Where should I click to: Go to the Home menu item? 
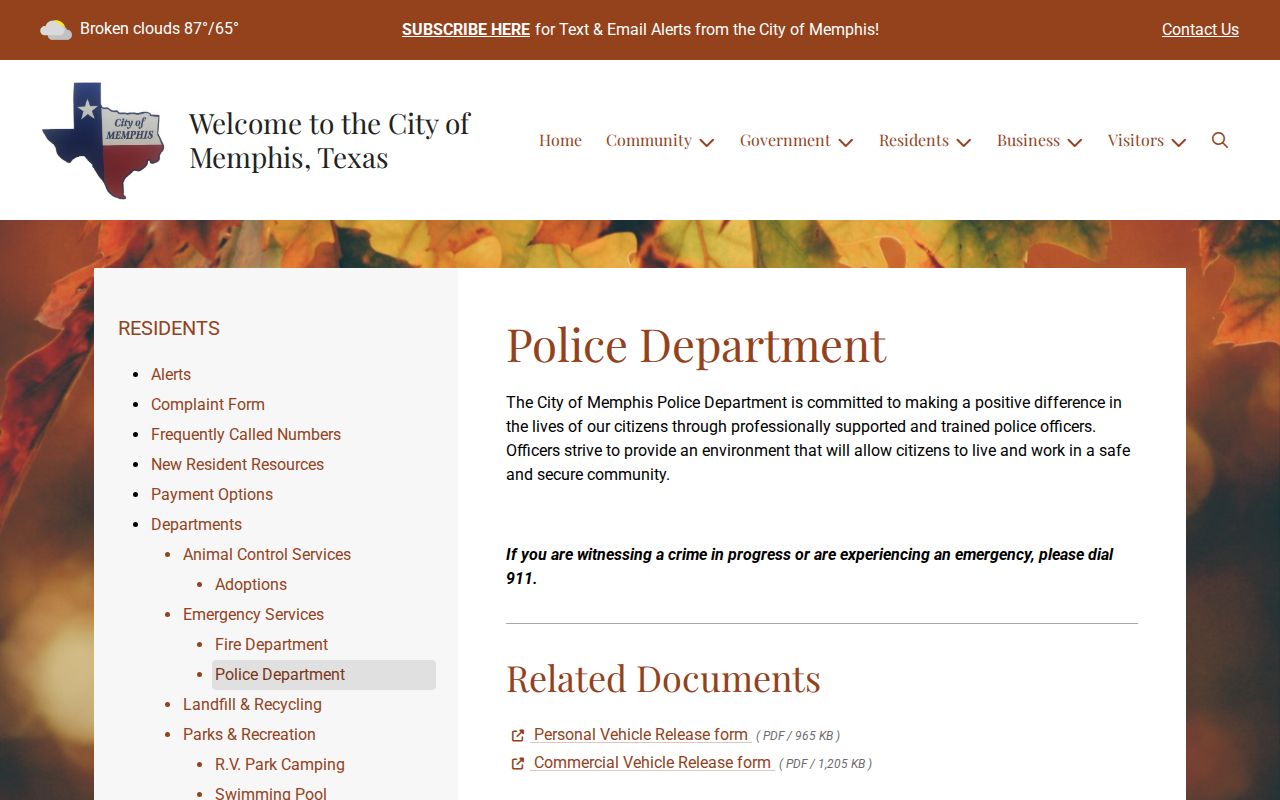[x=560, y=140]
